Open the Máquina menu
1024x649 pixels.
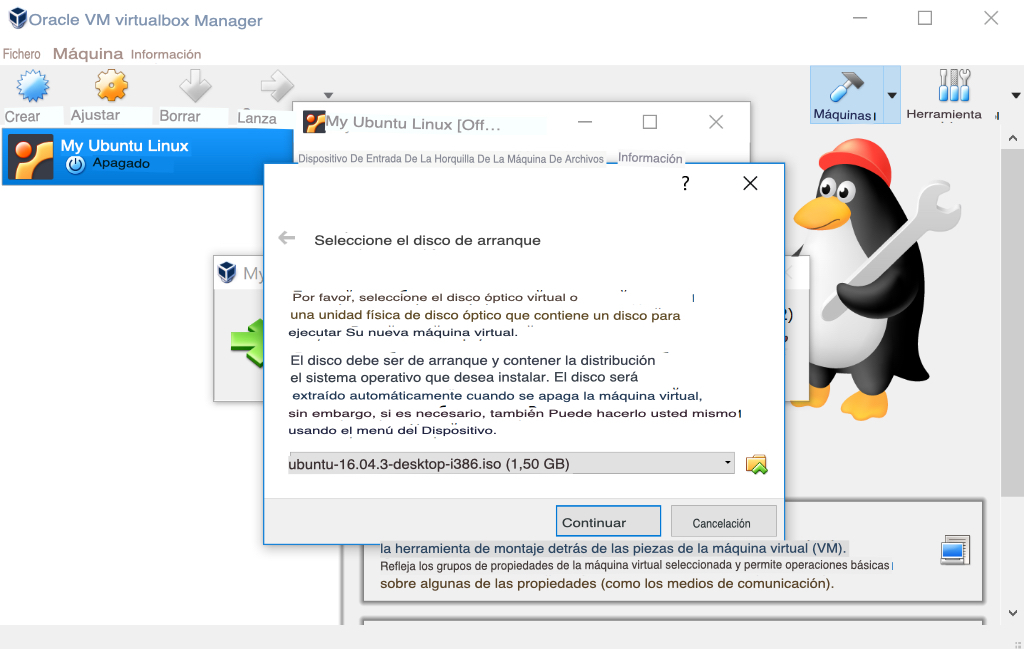88,54
